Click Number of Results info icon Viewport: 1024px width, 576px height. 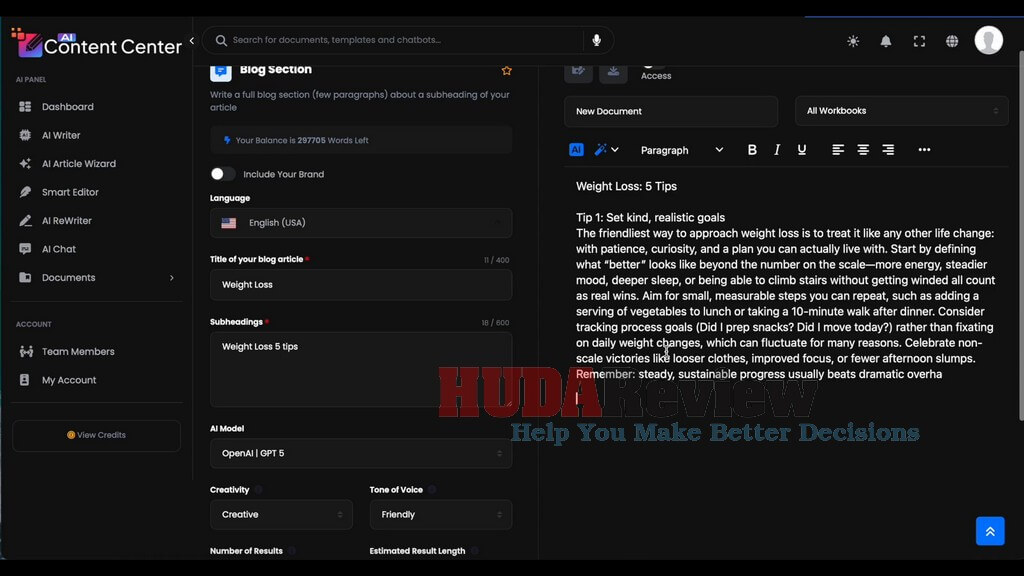(x=292, y=551)
